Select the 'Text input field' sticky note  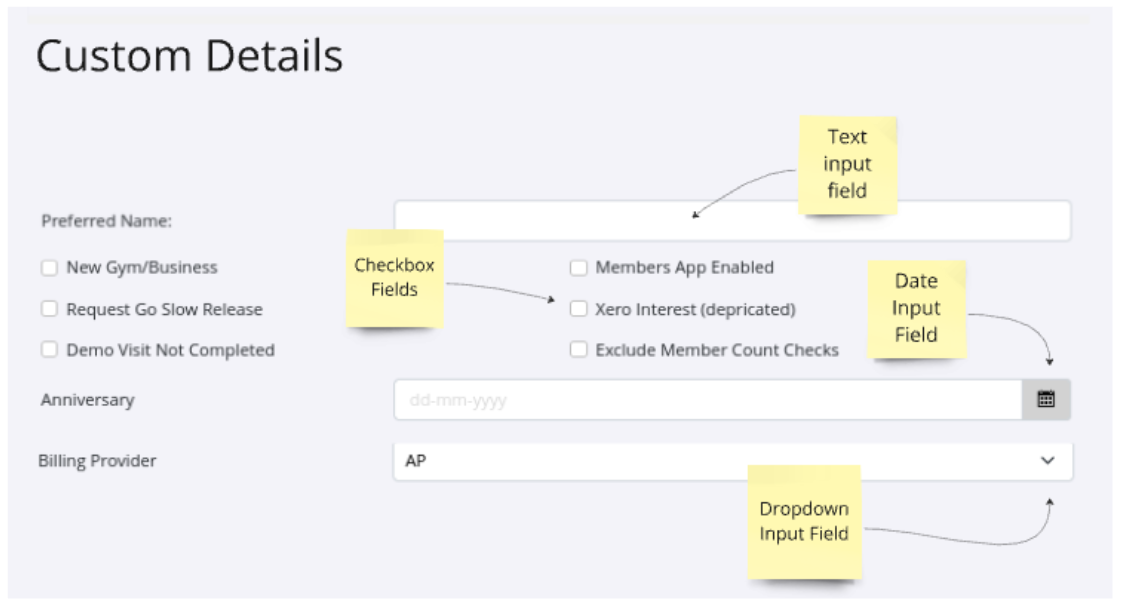click(847, 164)
